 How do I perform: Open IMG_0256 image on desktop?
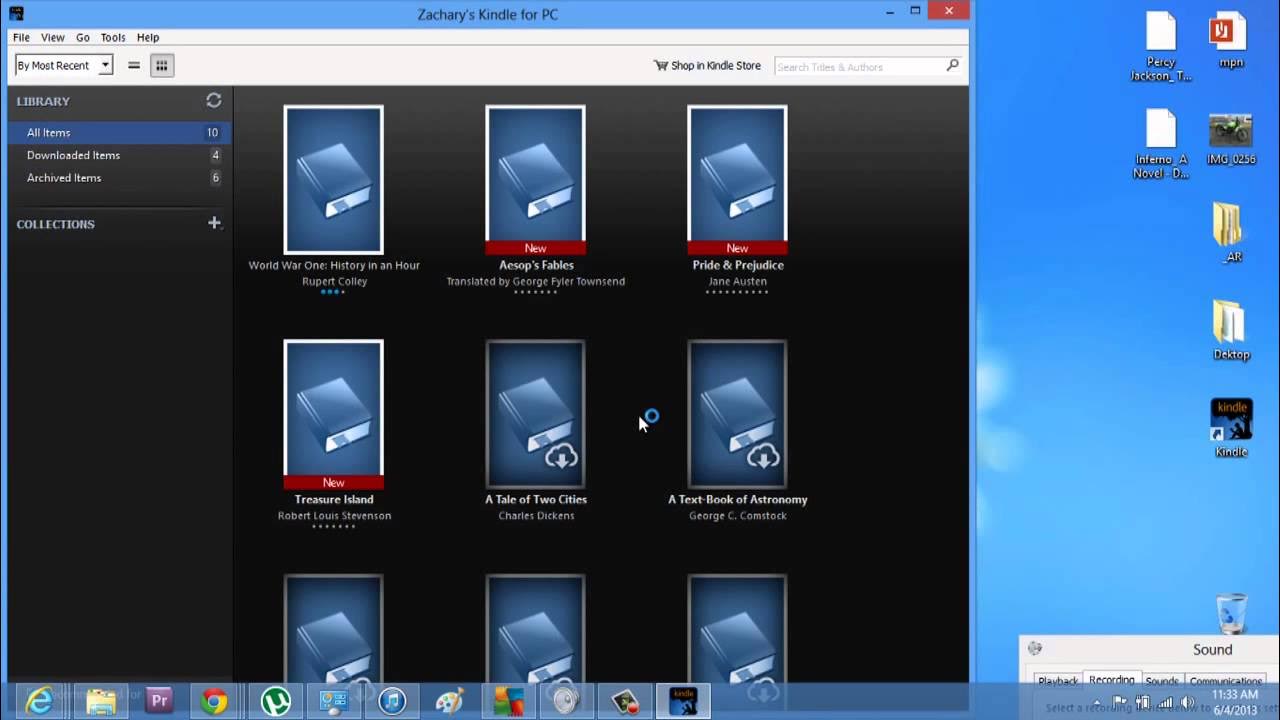coord(1231,139)
